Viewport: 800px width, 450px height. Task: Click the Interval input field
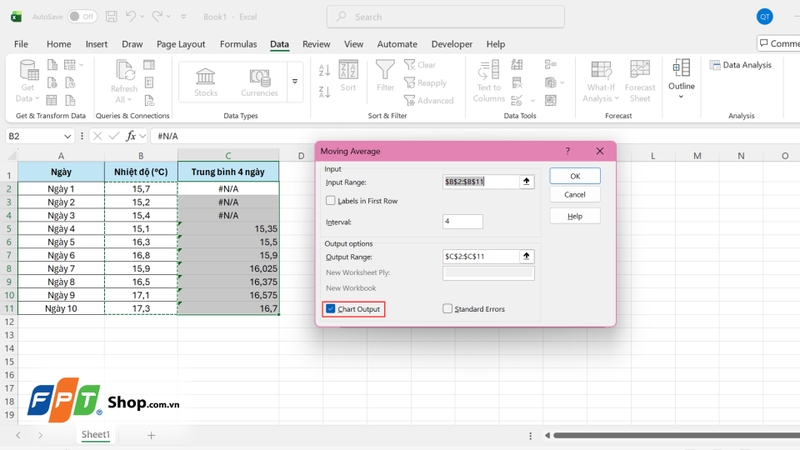(462, 222)
